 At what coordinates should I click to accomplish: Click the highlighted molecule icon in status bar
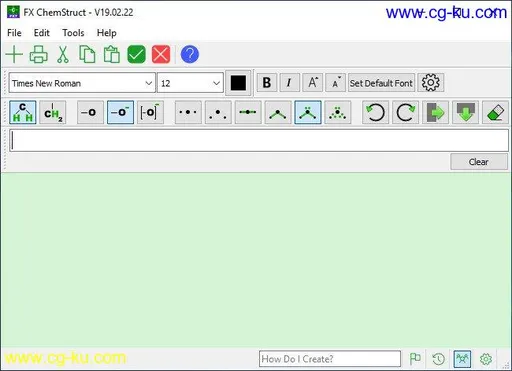pyautogui.click(x=462, y=359)
